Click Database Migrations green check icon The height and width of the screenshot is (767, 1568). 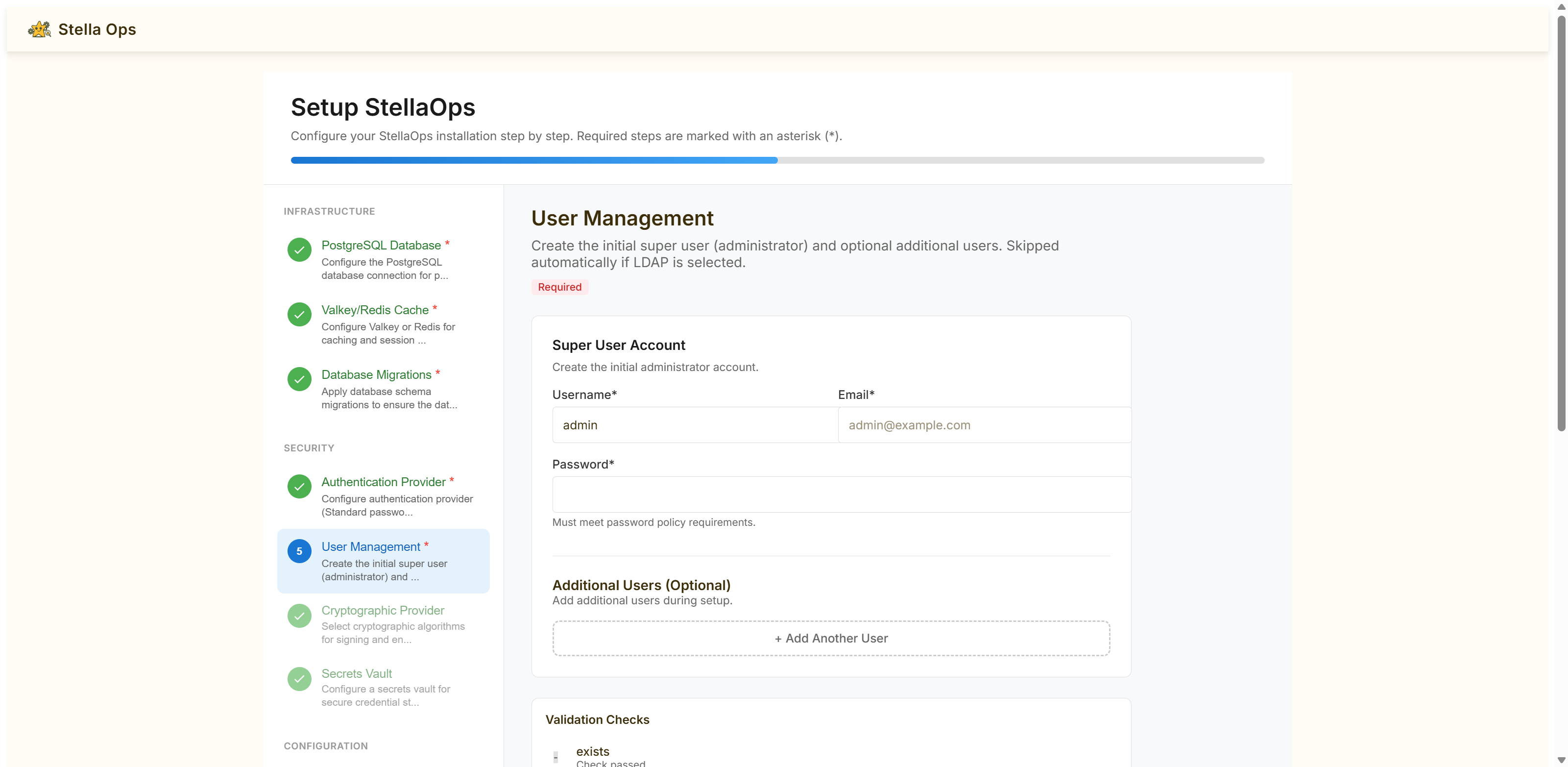(x=299, y=379)
